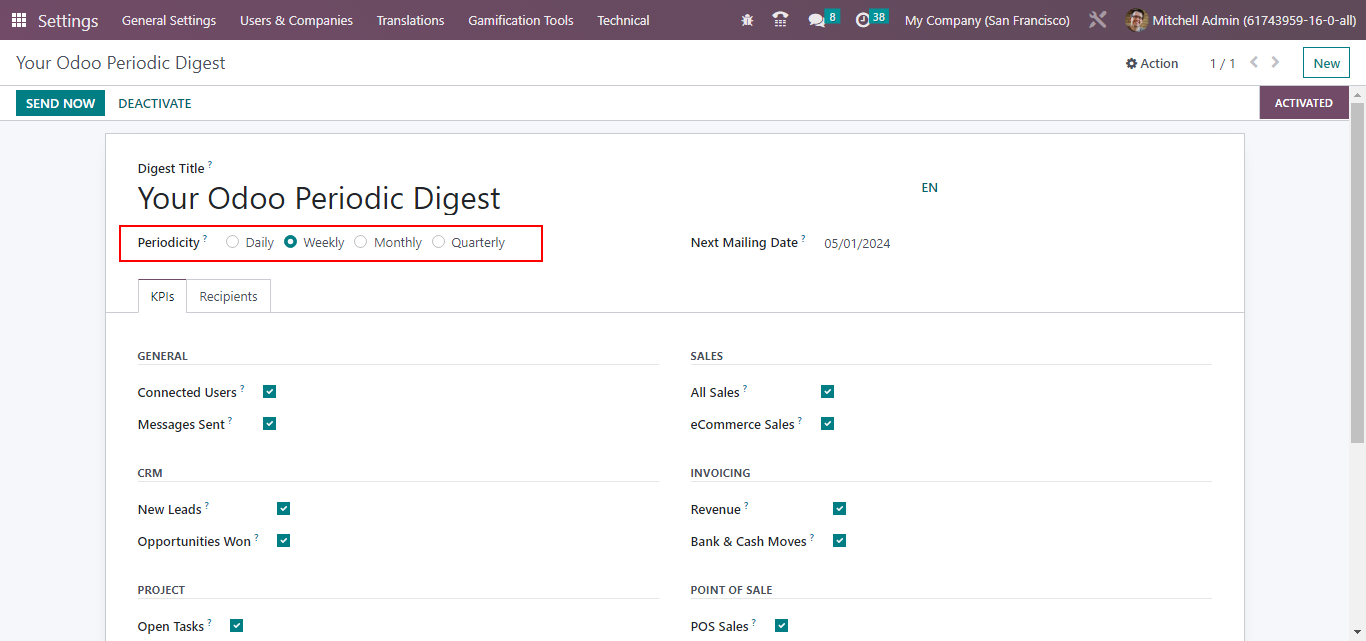Click the Open Tasks help mark
This screenshot has height=641, width=1366.
(209, 622)
